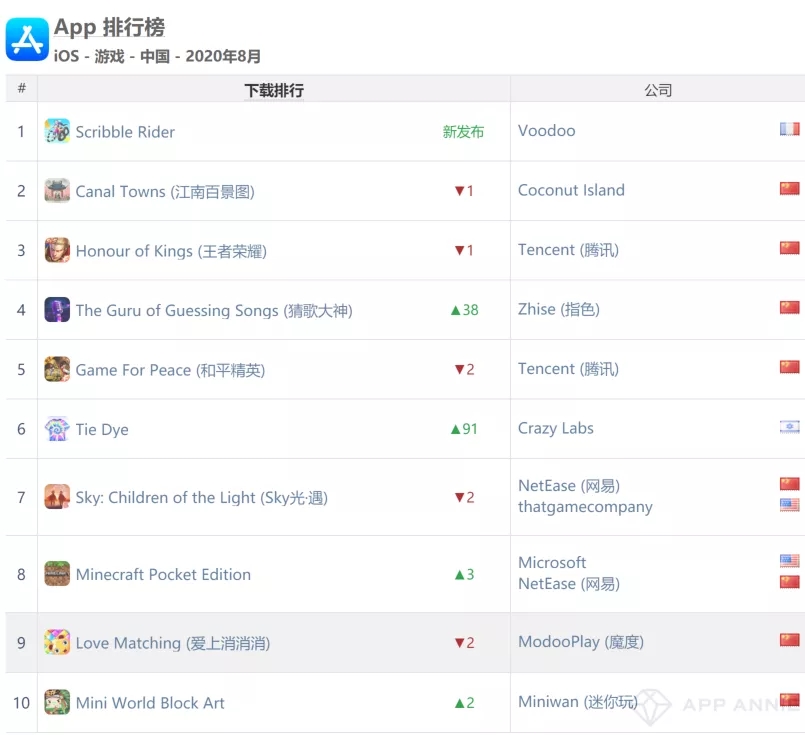Click the Israel flag beside Crazy Labs
Image resolution: width=805 pixels, height=735 pixels.
tap(790, 427)
